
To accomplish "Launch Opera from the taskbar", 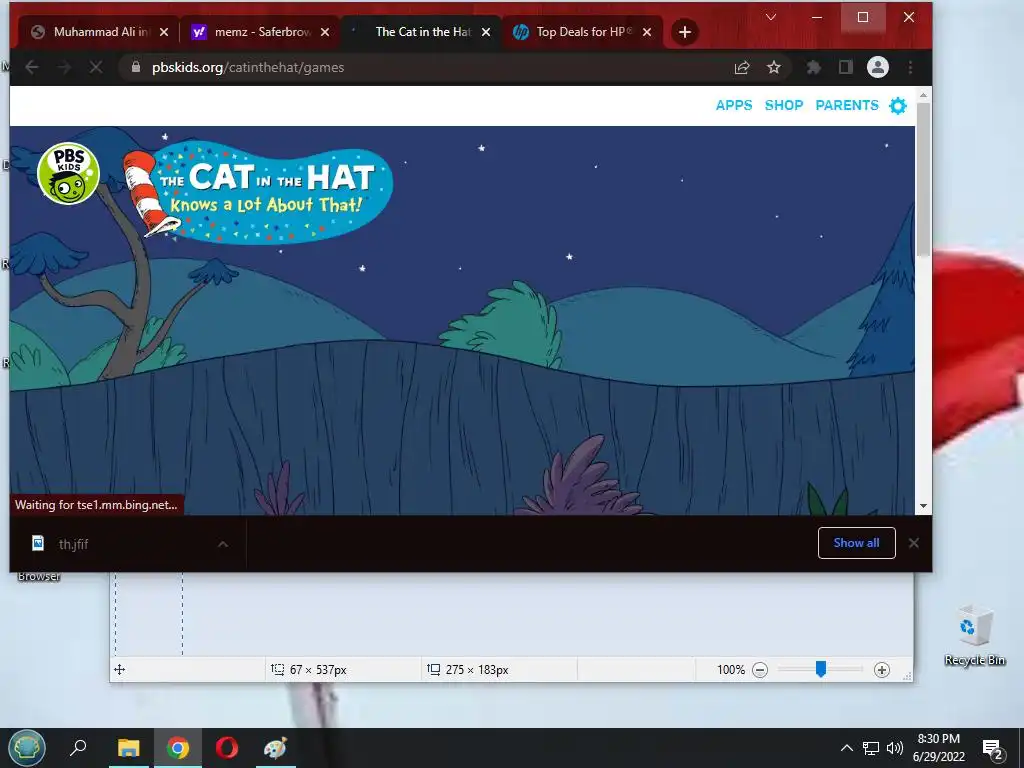I will tap(227, 748).
